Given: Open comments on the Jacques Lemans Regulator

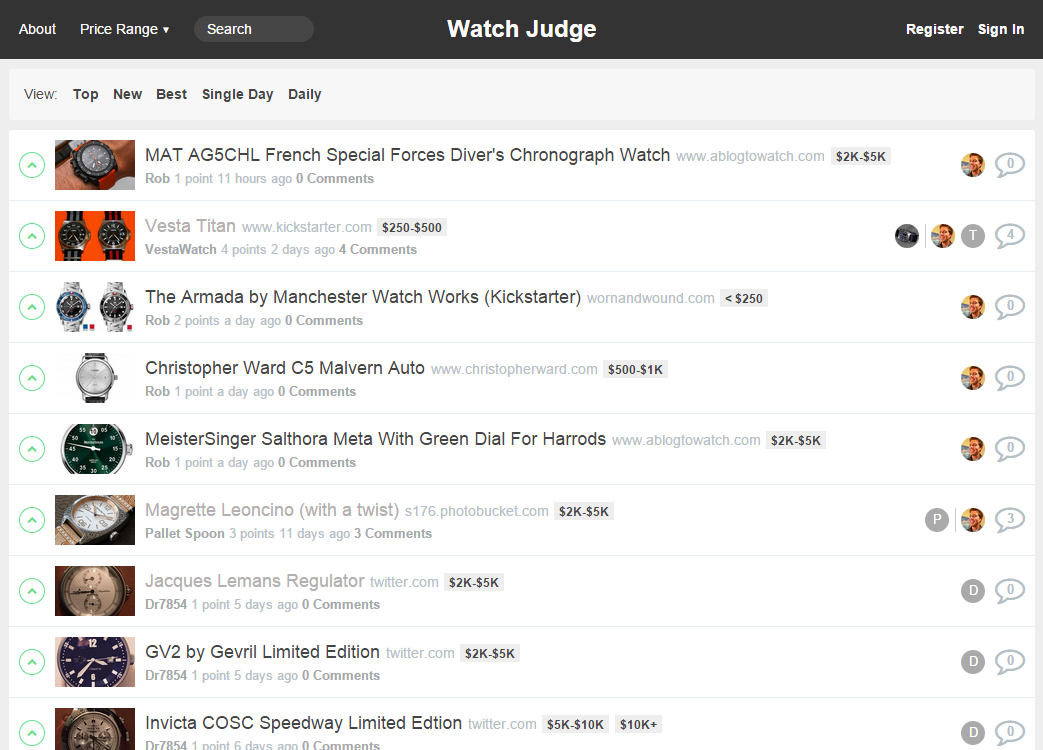Looking at the screenshot, I should pyautogui.click(x=1010, y=590).
